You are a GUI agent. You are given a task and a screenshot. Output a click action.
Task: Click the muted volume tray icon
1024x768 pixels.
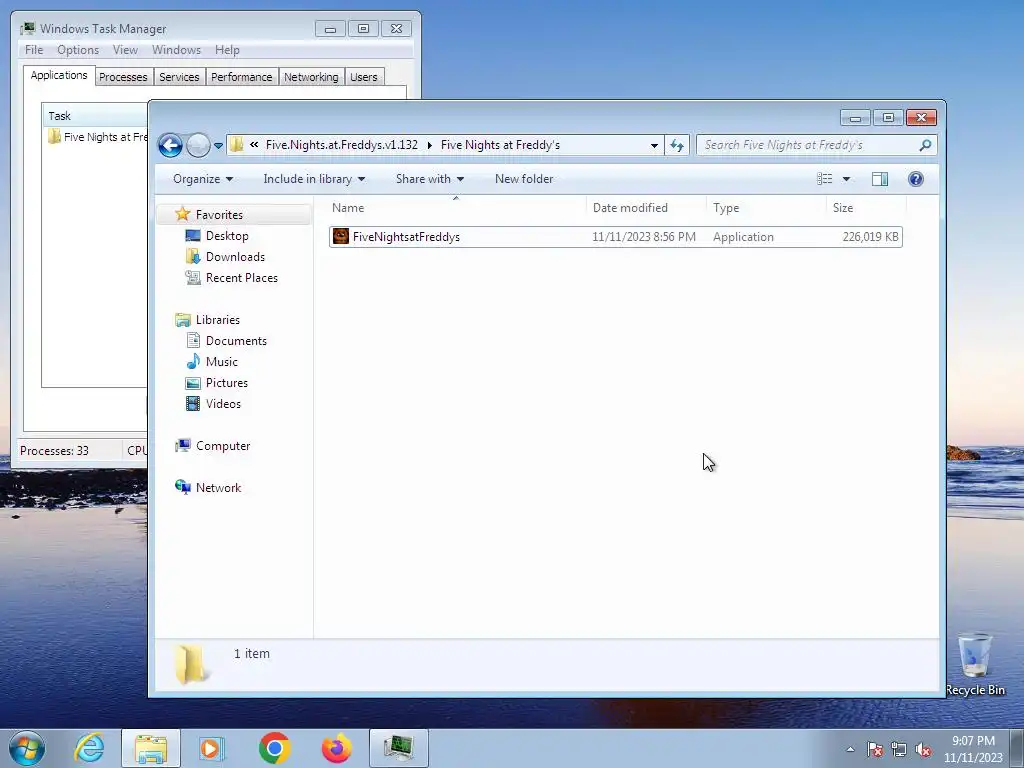923,749
